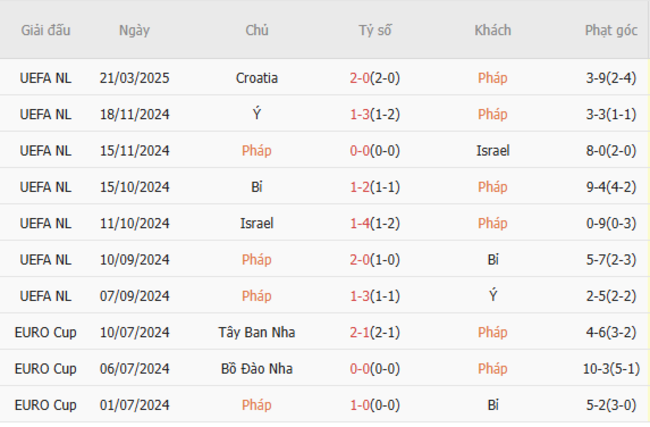
Task: Click the "Khách" away team column header
Action: (x=492, y=30)
